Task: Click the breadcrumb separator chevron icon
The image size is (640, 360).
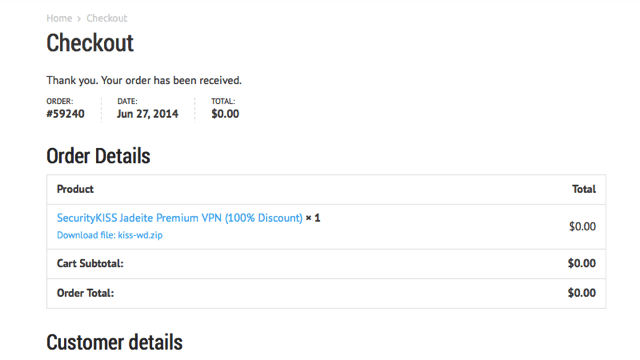Action: click(x=79, y=19)
